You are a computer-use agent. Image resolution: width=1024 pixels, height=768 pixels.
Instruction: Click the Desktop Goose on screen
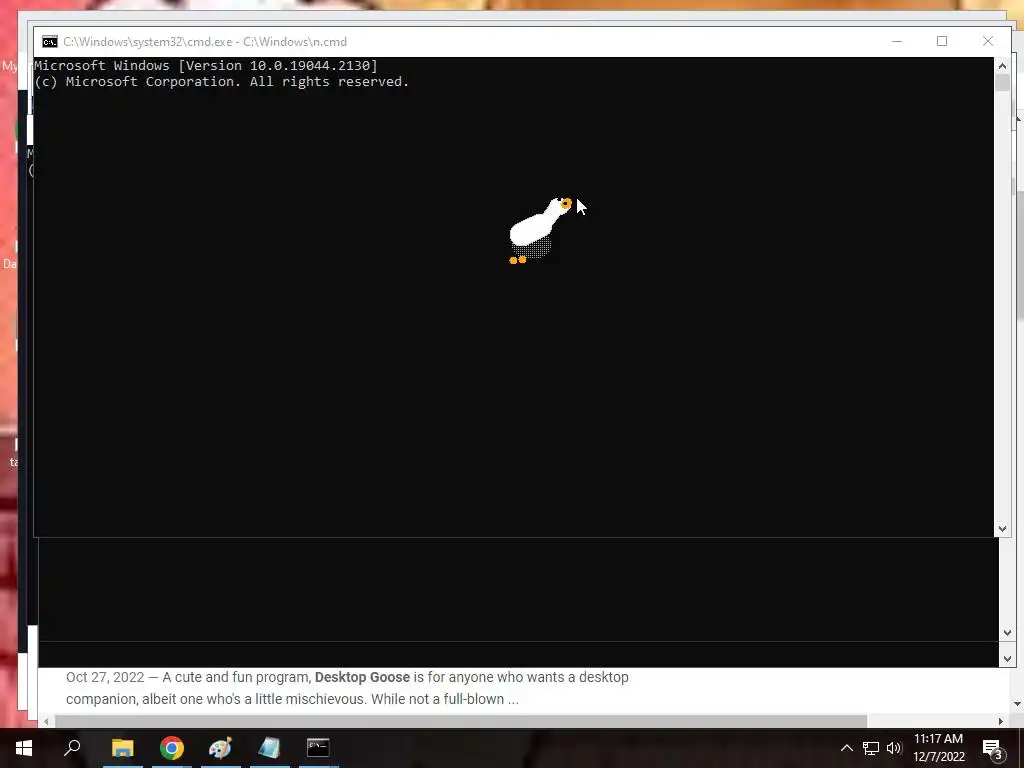[x=539, y=230]
